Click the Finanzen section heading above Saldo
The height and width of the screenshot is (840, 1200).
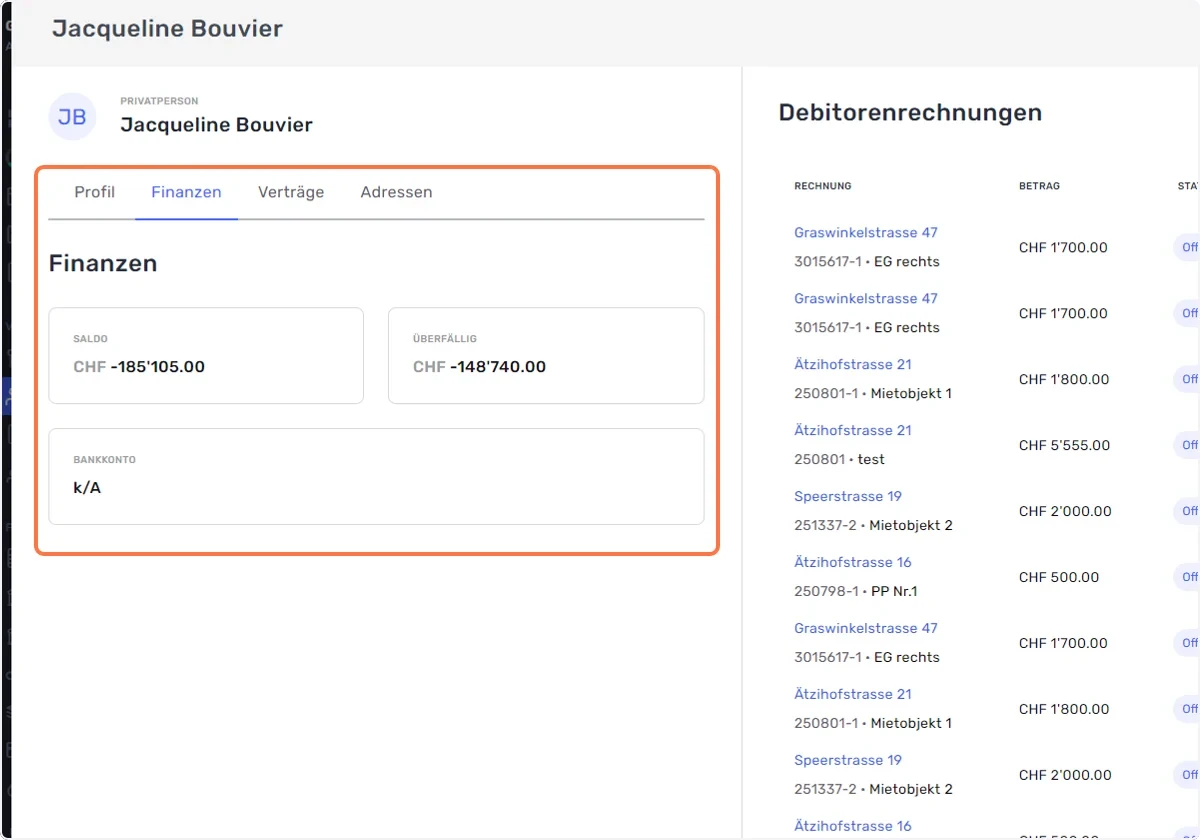click(103, 263)
